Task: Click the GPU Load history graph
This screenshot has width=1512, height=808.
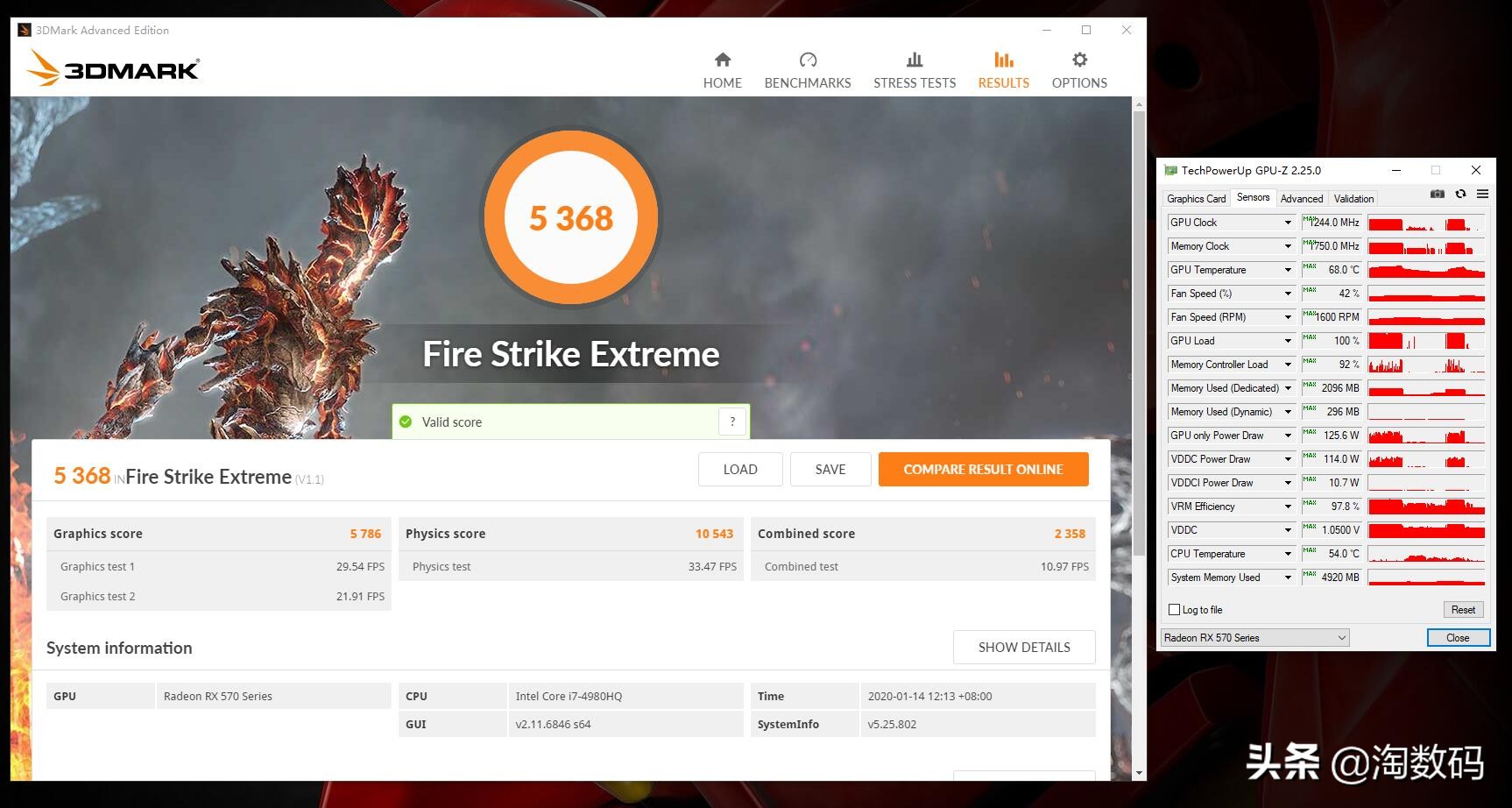Action: coord(1426,341)
